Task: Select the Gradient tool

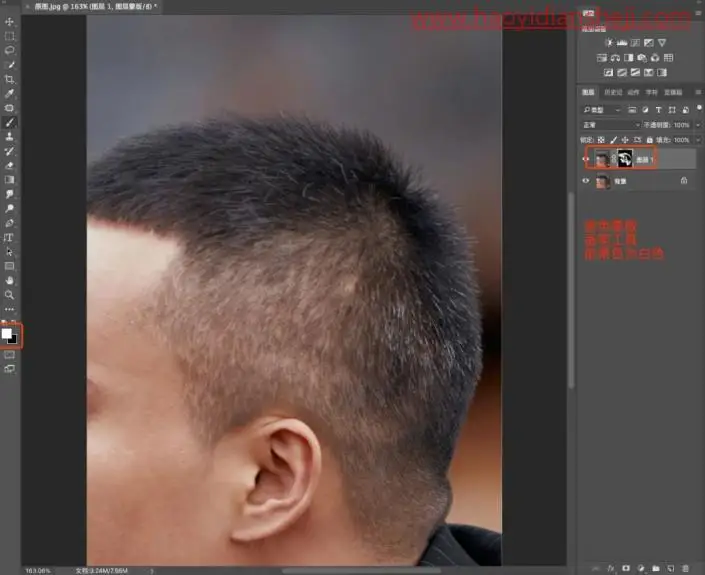Action: (9, 180)
